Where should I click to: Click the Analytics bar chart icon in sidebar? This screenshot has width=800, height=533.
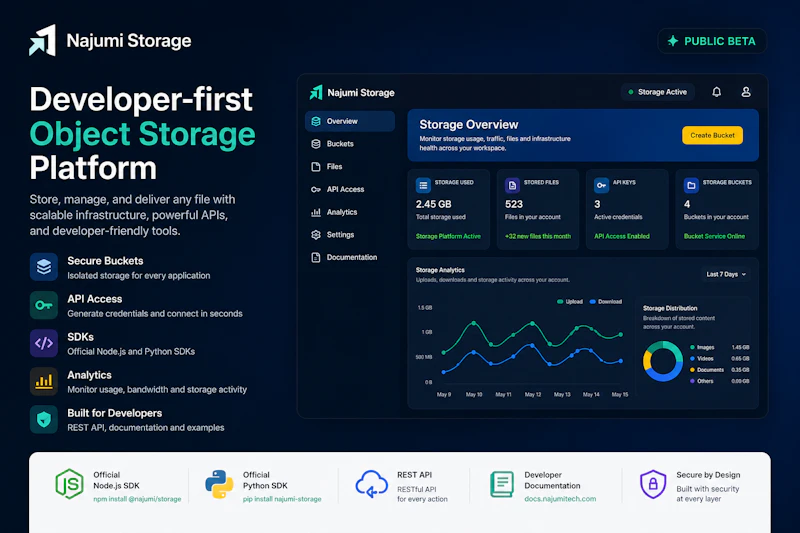[316, 212]
